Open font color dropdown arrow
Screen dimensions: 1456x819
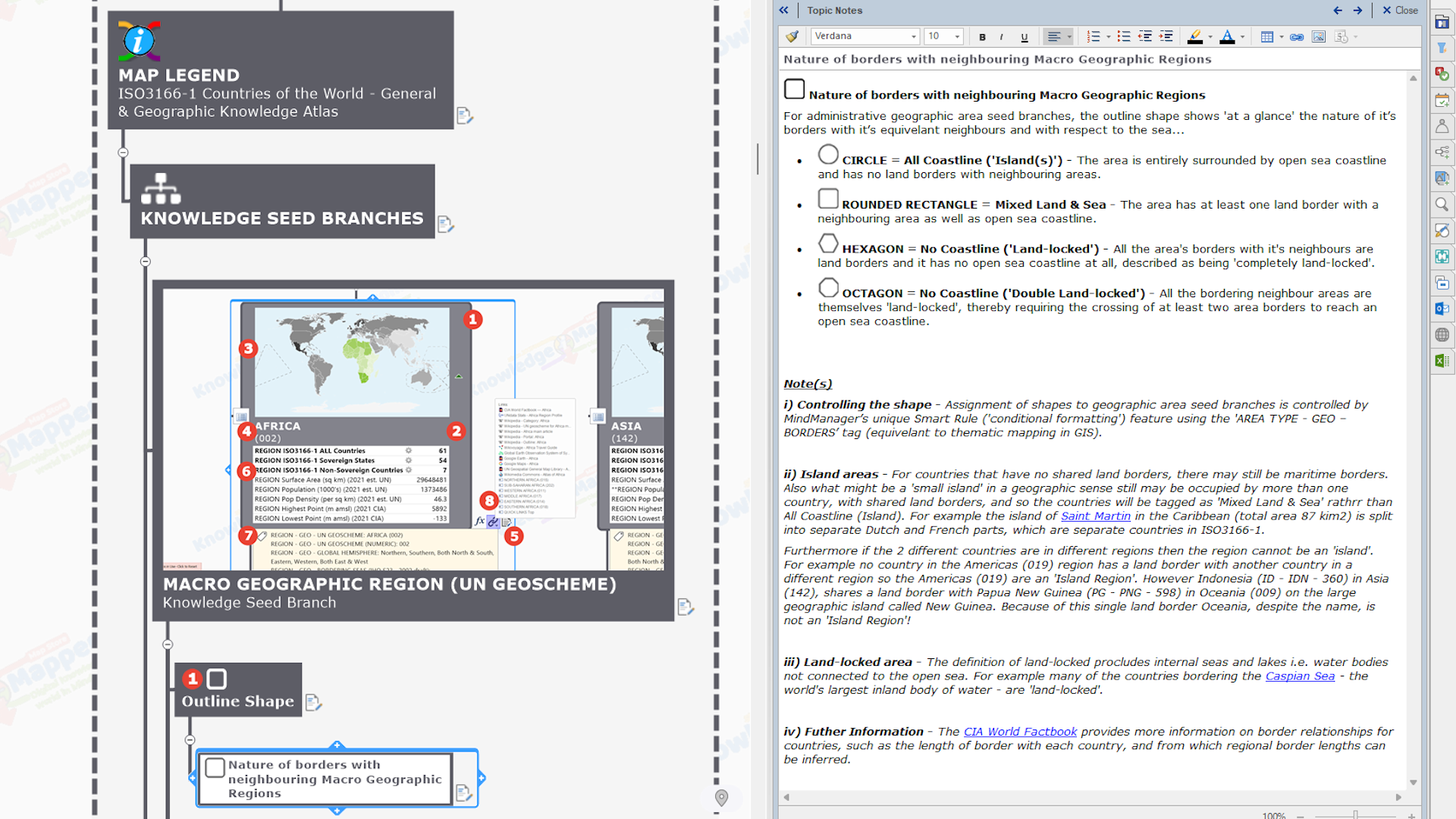(x=1242, y=36)
